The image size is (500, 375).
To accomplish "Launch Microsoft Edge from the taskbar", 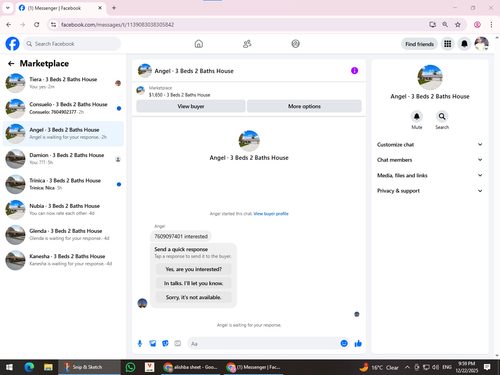I will coord(29,367).
